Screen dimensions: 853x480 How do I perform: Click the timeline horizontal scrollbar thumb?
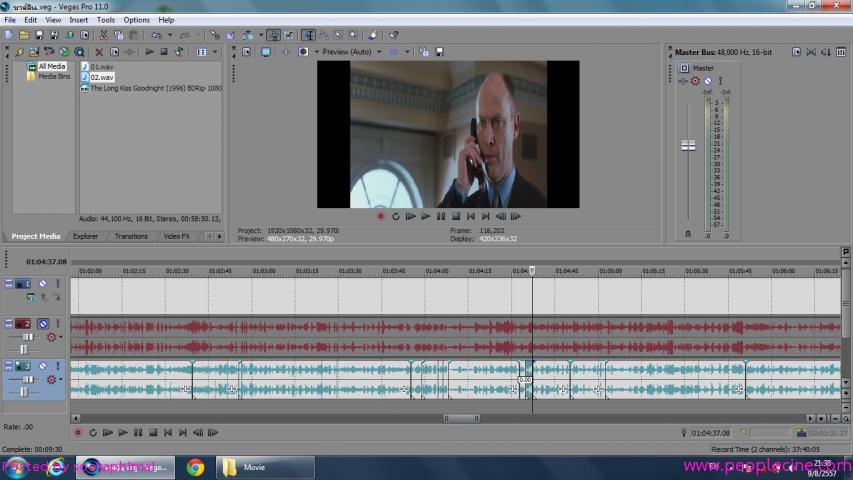pyautogui.click(x=461, y=419)
